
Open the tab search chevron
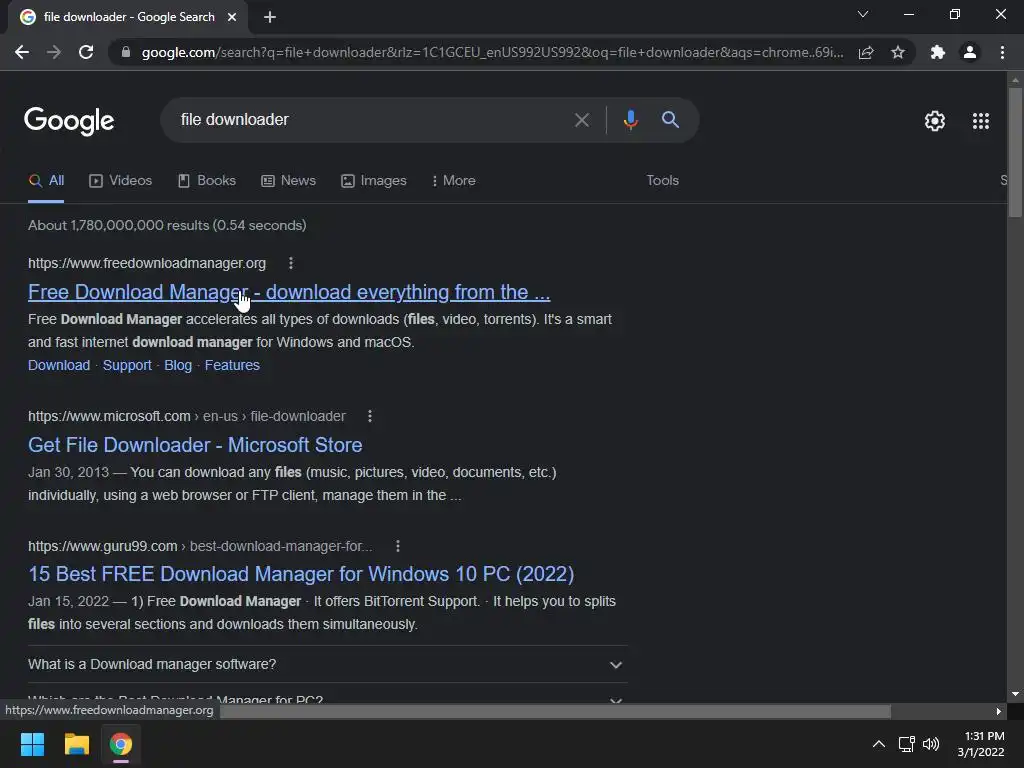tap(863, 14)
